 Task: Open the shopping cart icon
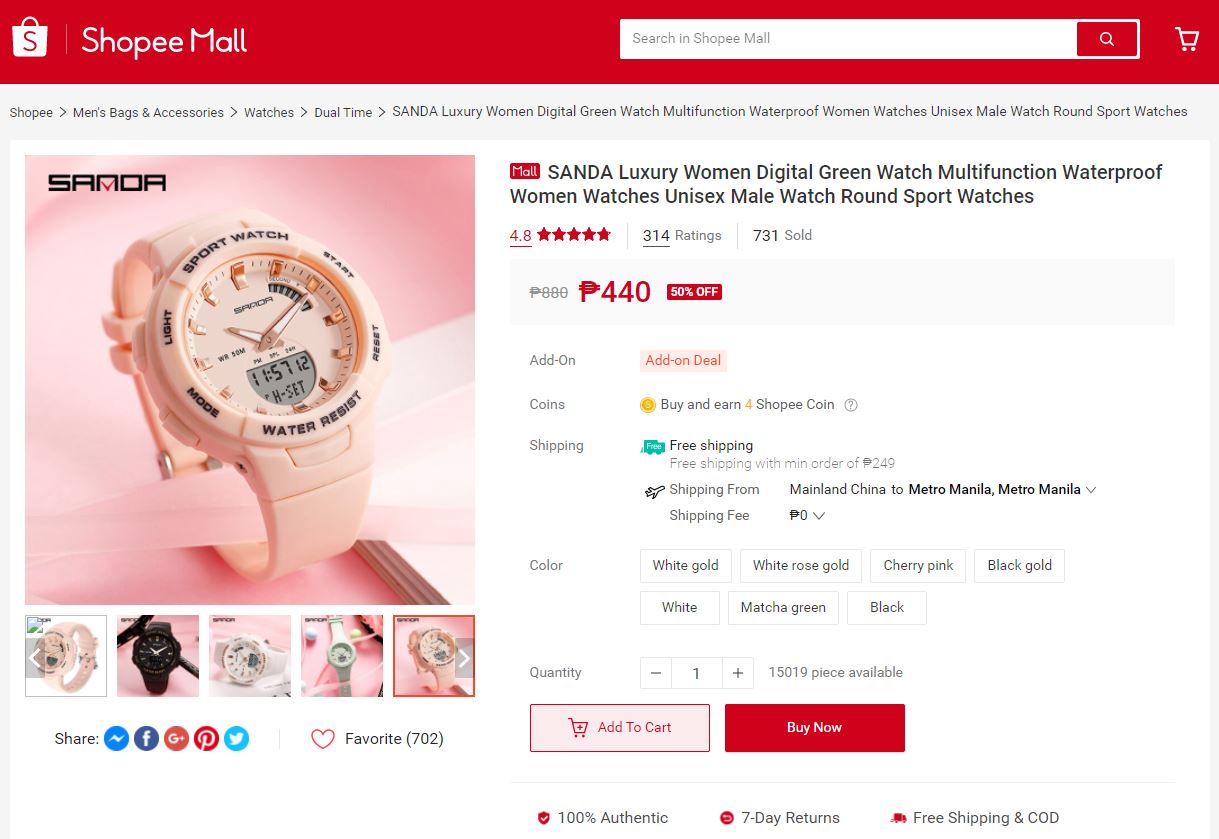tap(1187, 39)
